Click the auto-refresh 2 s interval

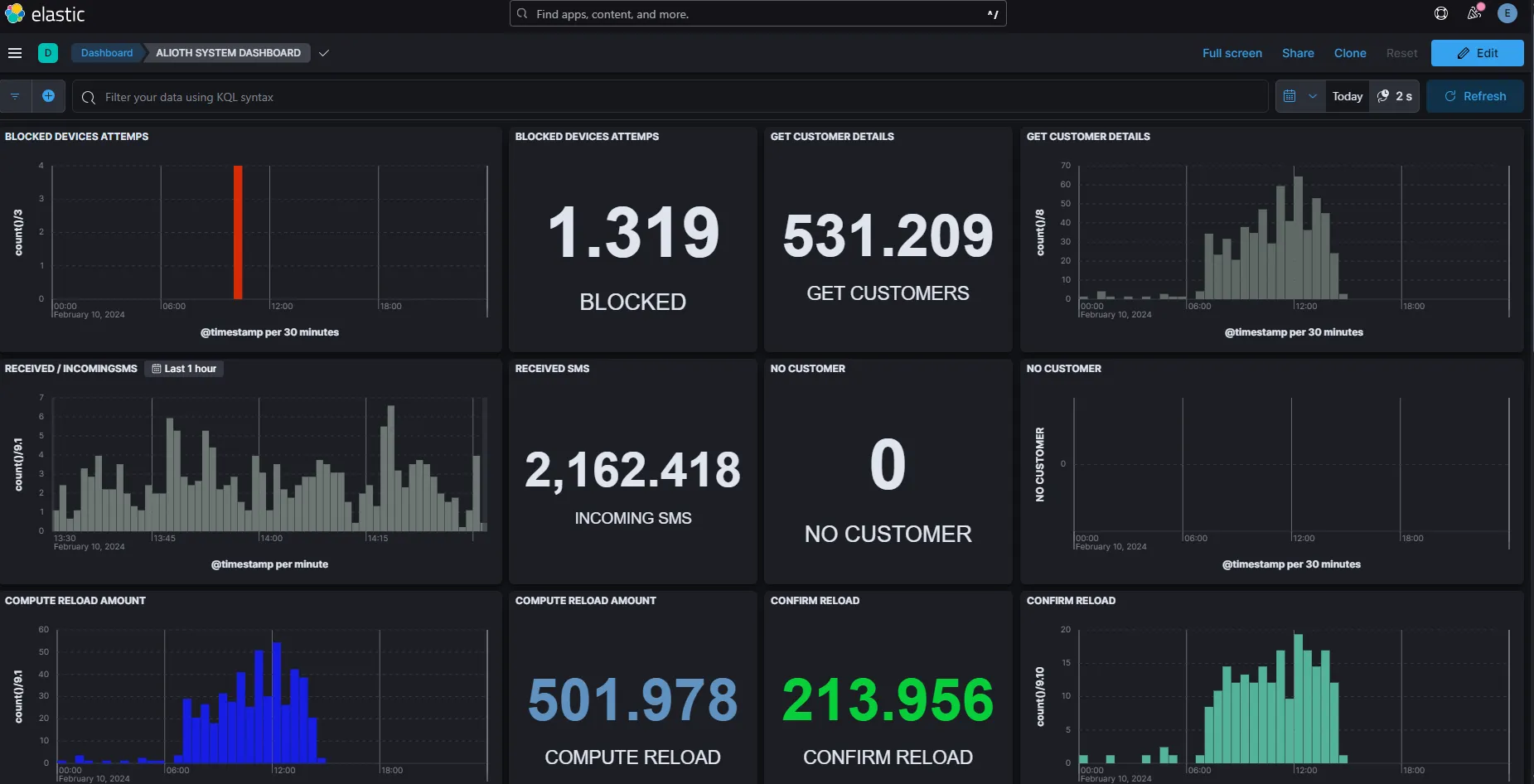[1395, 96]
